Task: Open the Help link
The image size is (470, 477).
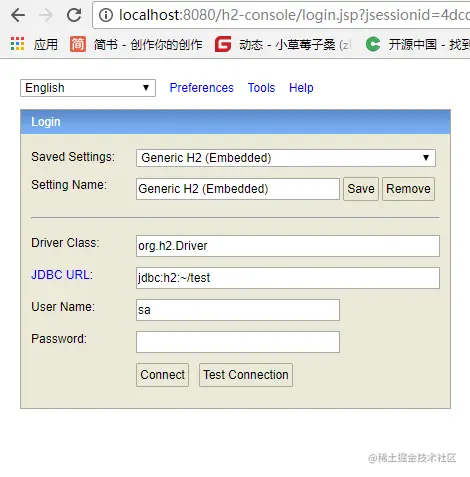Action: pyautogui.click(x=301, y=88)
